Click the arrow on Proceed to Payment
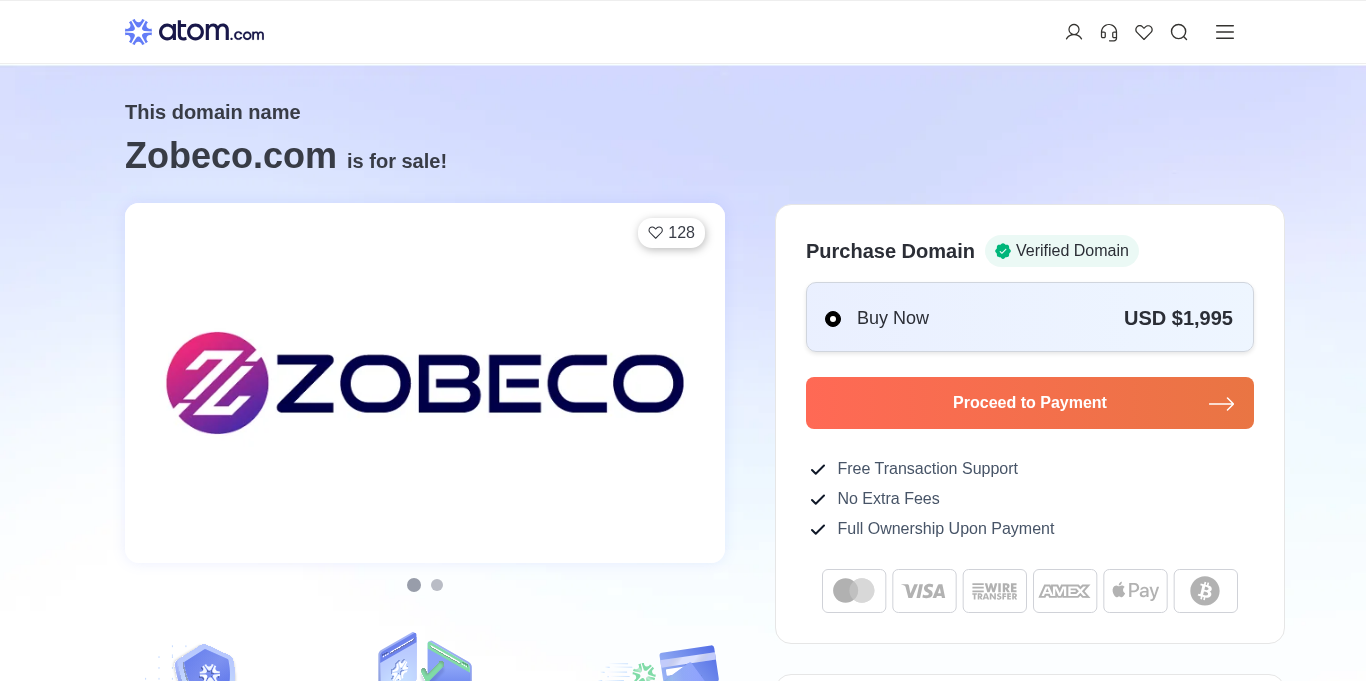The height and width of the screenshot is (681, 1366). 1221,404
